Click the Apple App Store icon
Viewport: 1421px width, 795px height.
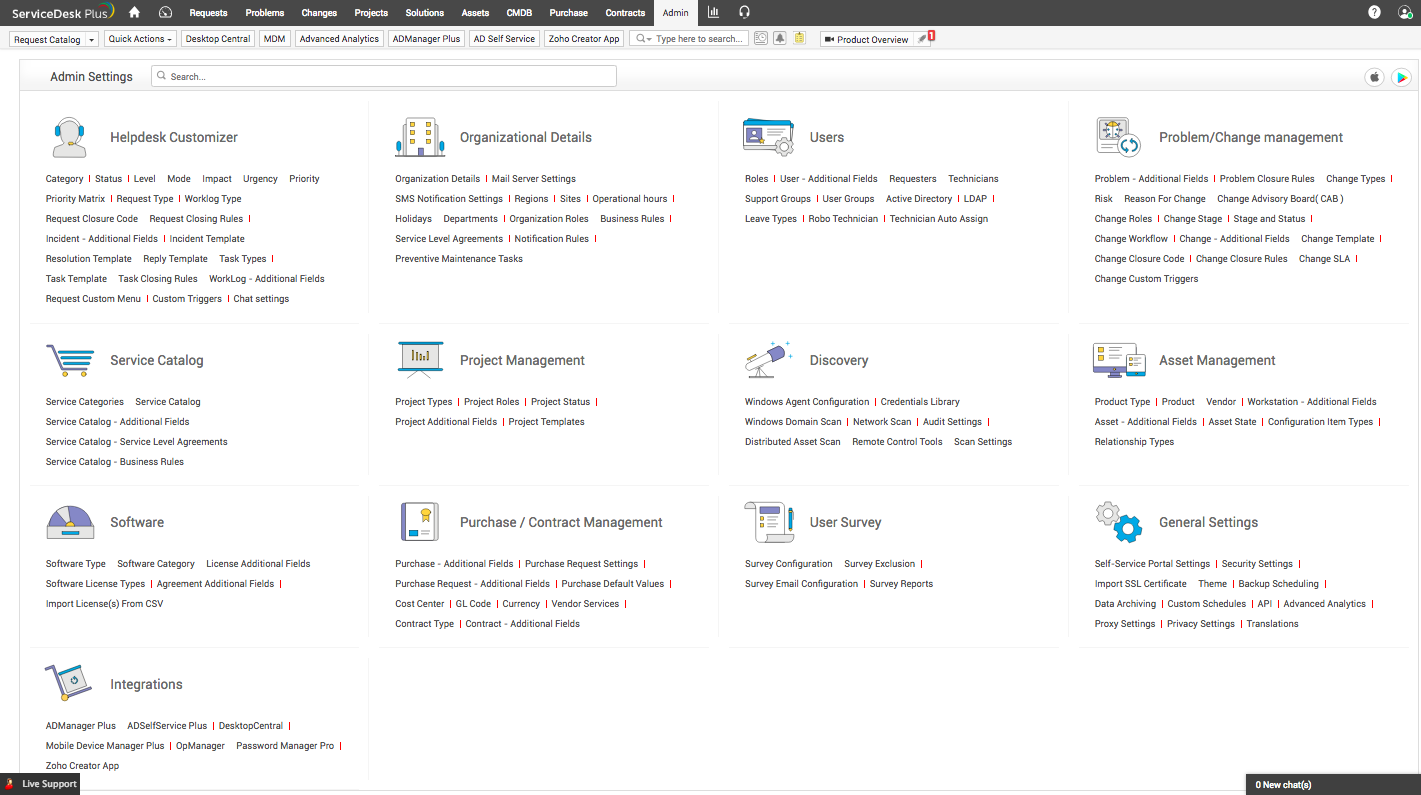point(1374,77)
